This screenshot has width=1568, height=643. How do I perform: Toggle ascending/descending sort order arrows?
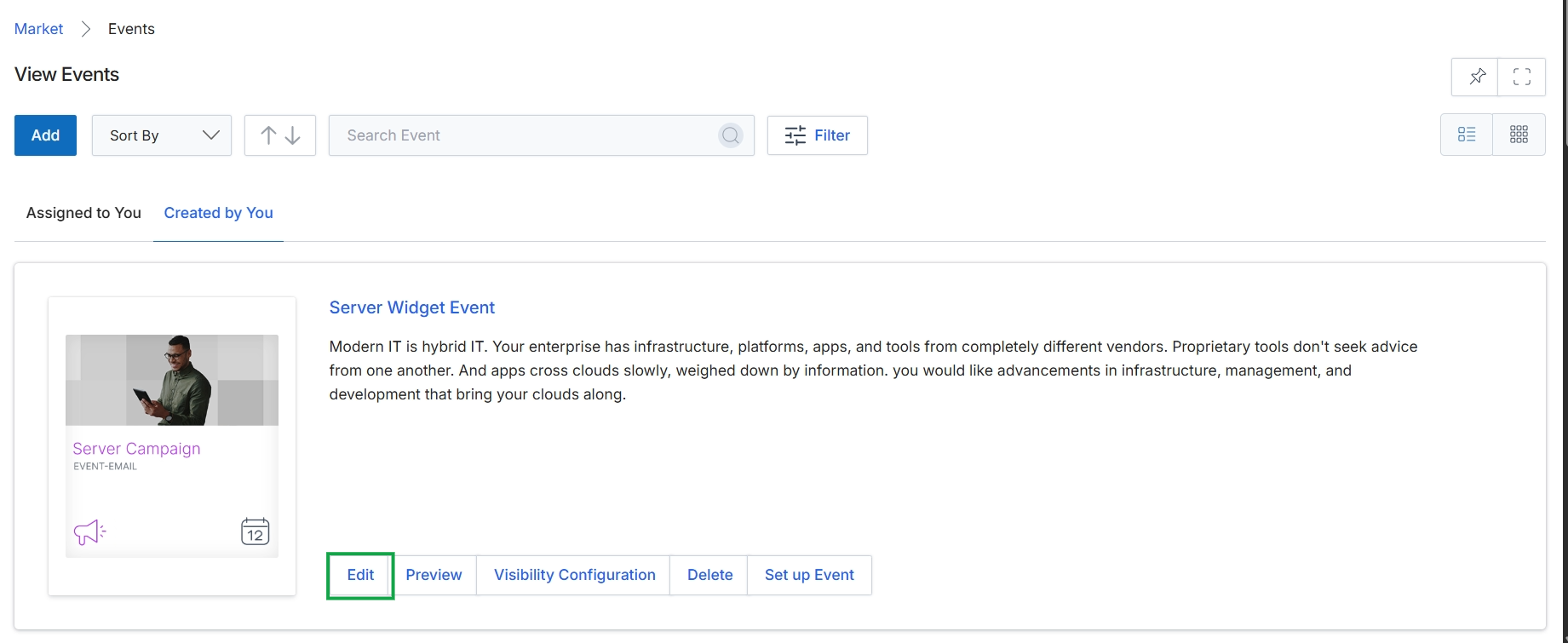coord(280,135)
